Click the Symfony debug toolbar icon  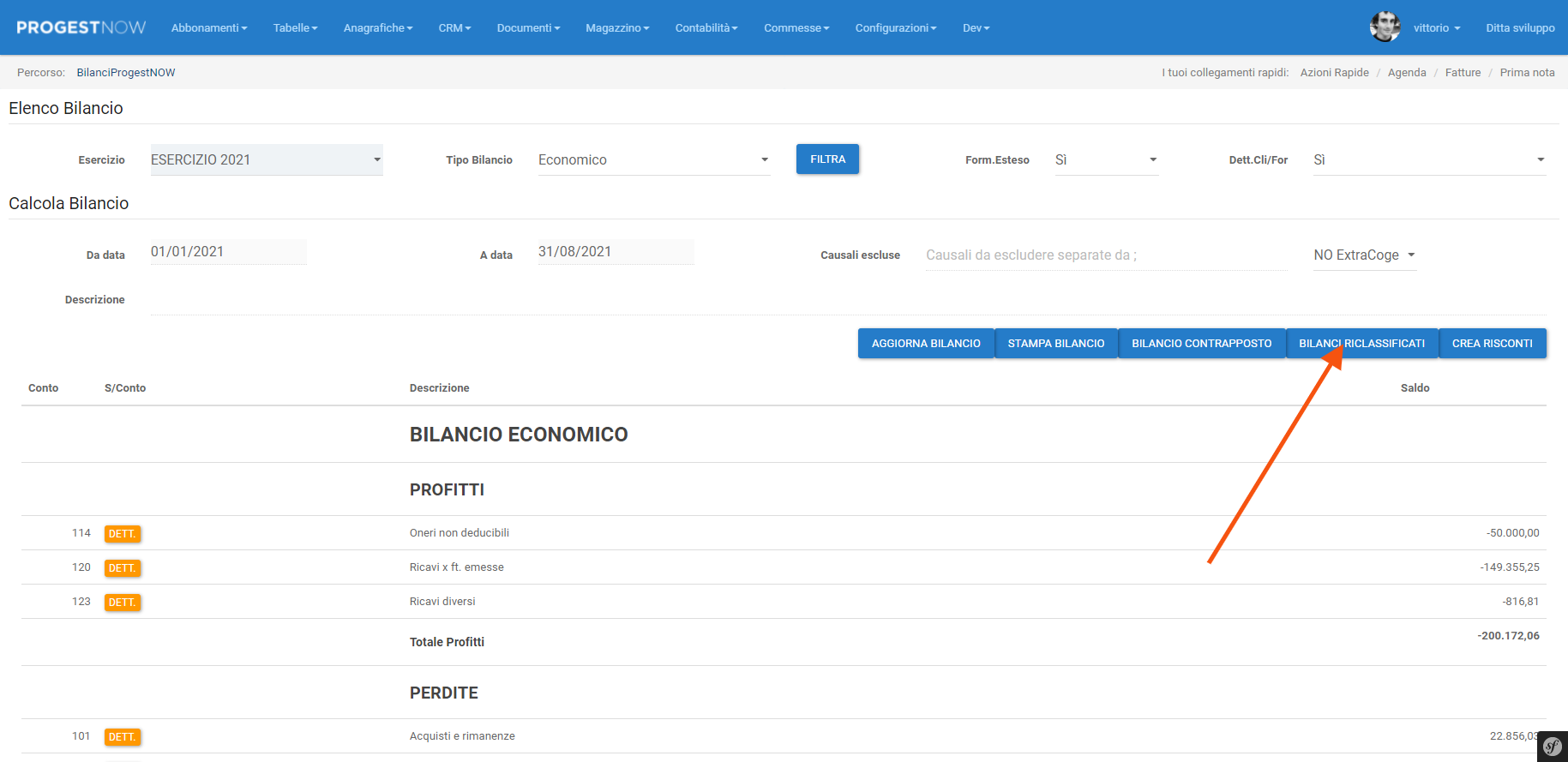point(1552,747)
